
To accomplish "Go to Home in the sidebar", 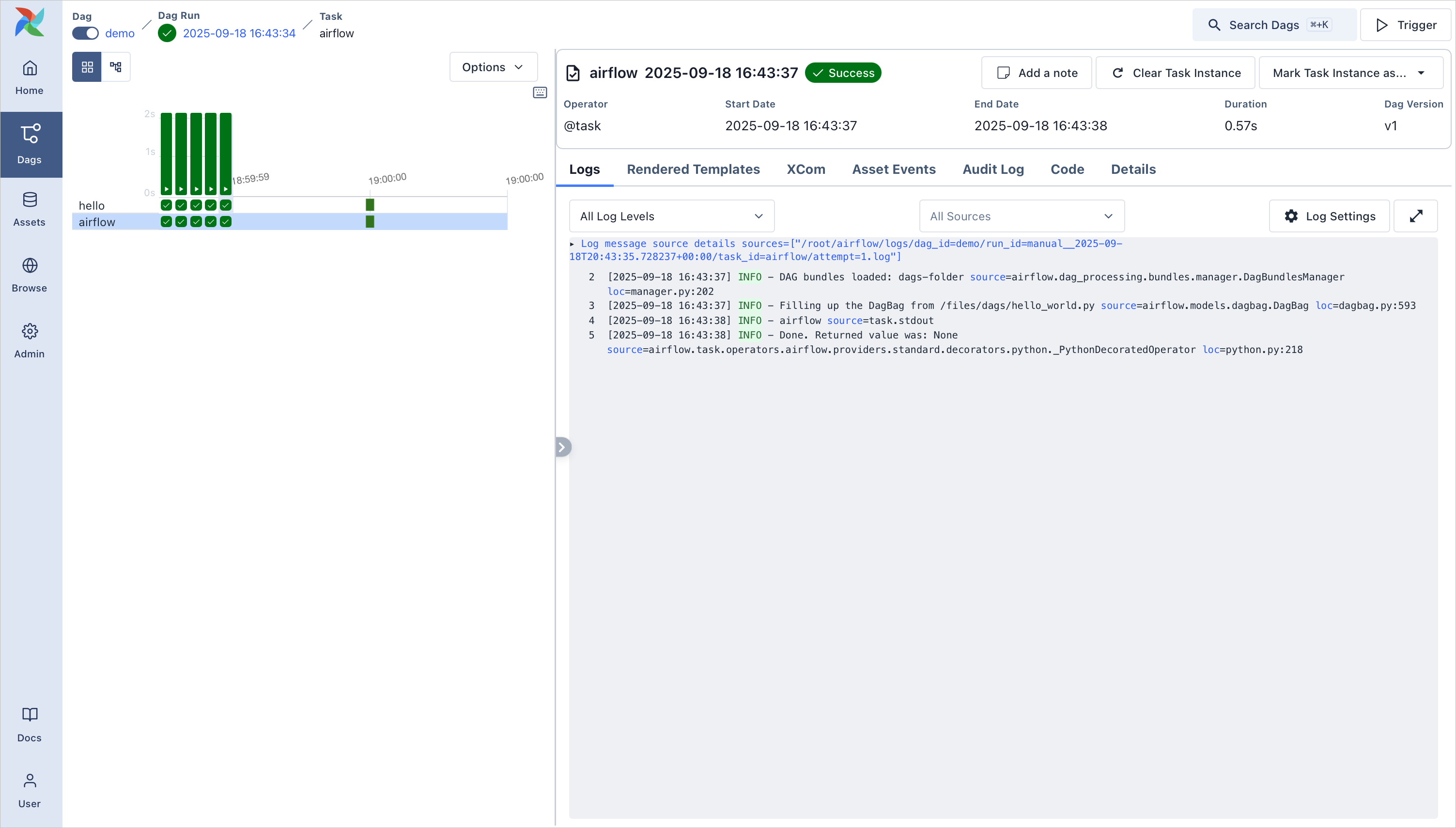I will pos(30,77).
